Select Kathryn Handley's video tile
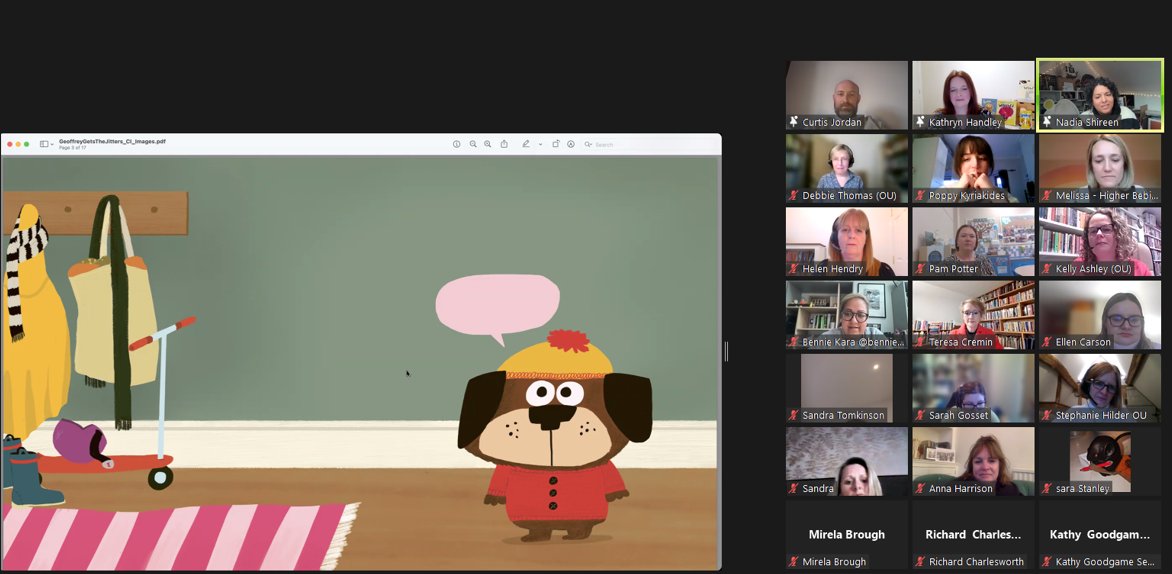Screen dimensions: 1172x574 click(x=973, y=95)
